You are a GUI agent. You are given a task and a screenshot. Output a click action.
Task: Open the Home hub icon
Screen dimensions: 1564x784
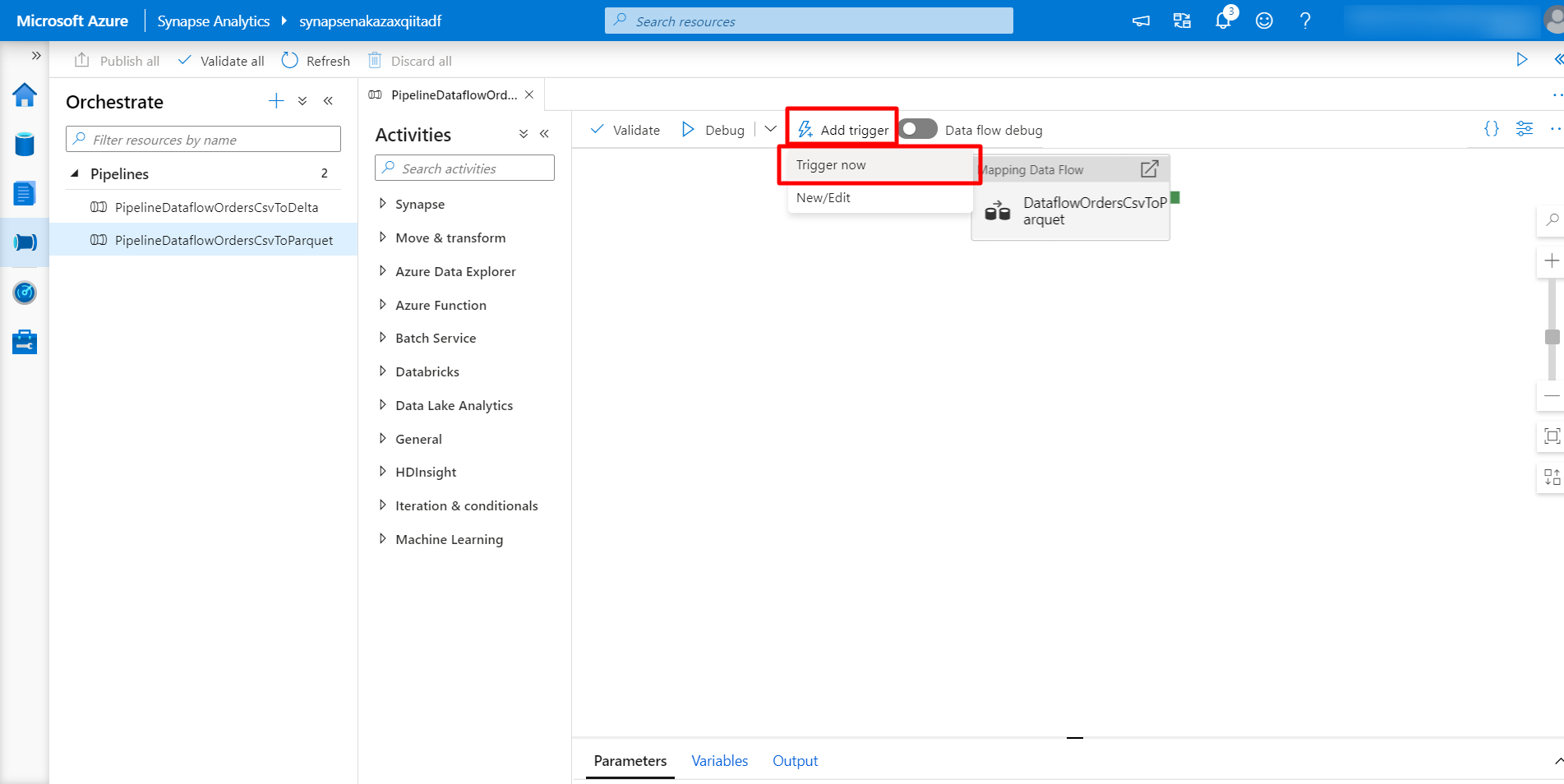[25, 95]
